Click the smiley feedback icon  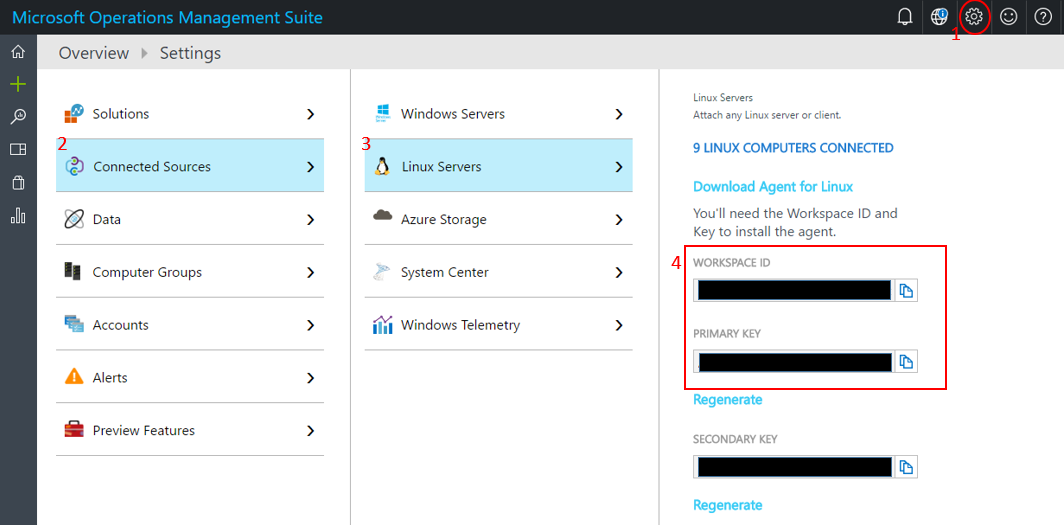pos(1008,18)
